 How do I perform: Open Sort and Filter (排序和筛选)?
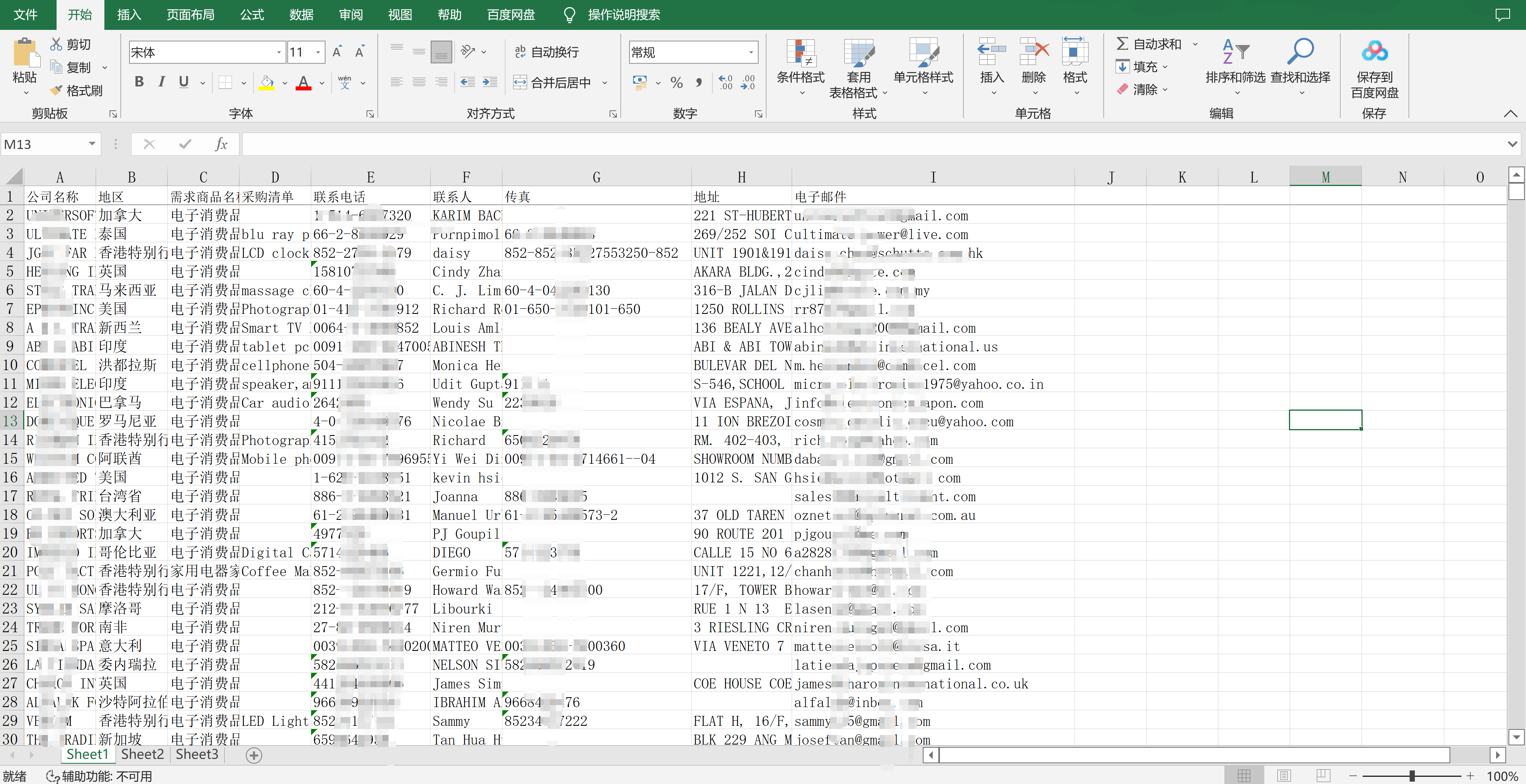(1236, 67)
